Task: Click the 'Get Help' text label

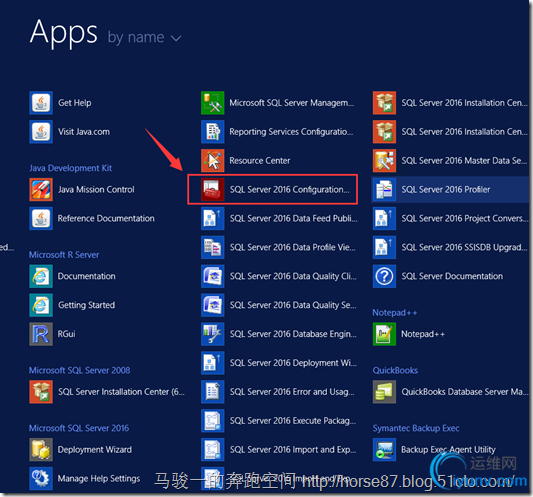Action: tap(74, 103)
